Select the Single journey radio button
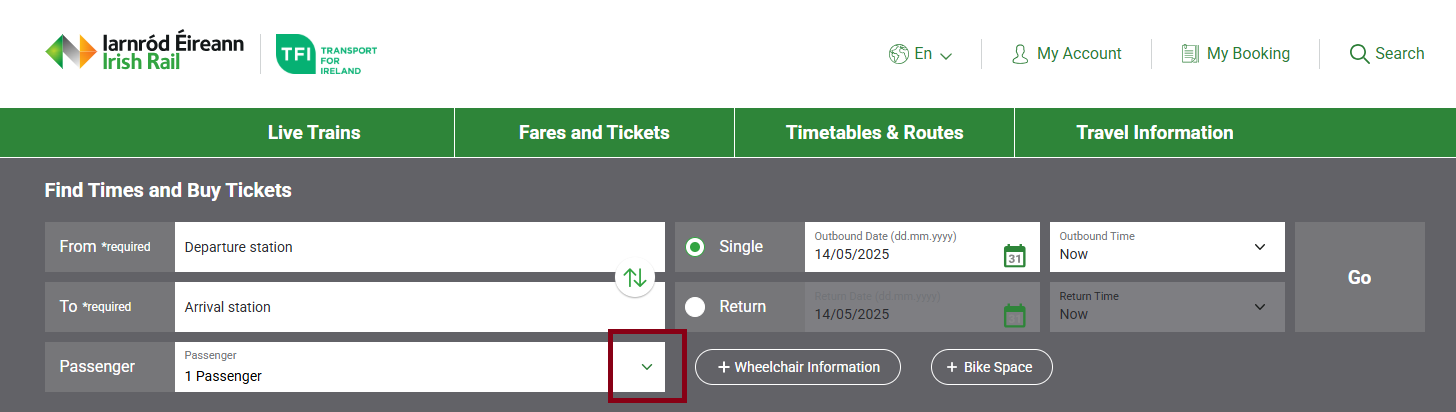The width and height of the screenshot is (1456, 412). 695,247
